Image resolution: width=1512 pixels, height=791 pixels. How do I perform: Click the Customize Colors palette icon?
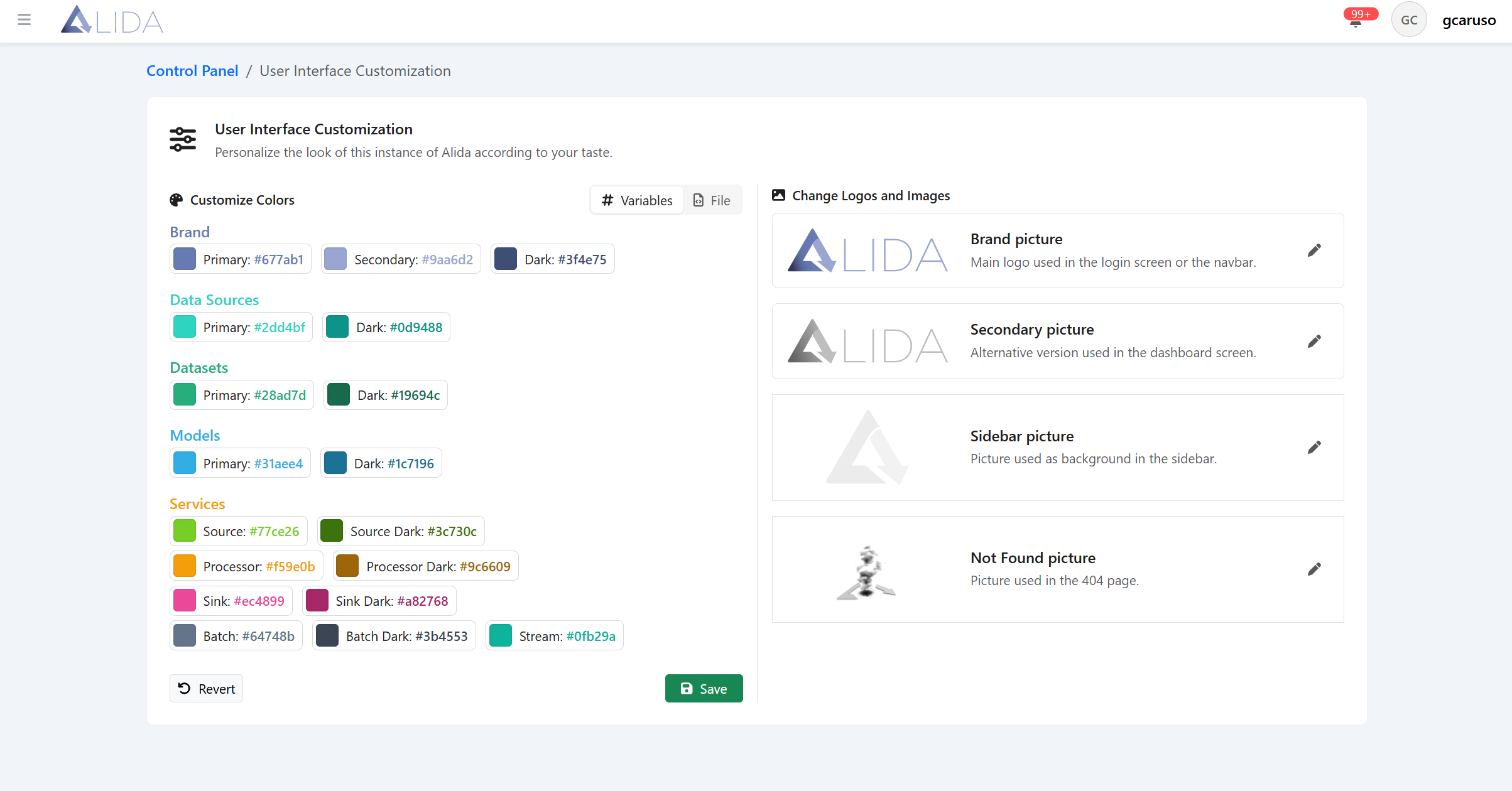(176, 200)
